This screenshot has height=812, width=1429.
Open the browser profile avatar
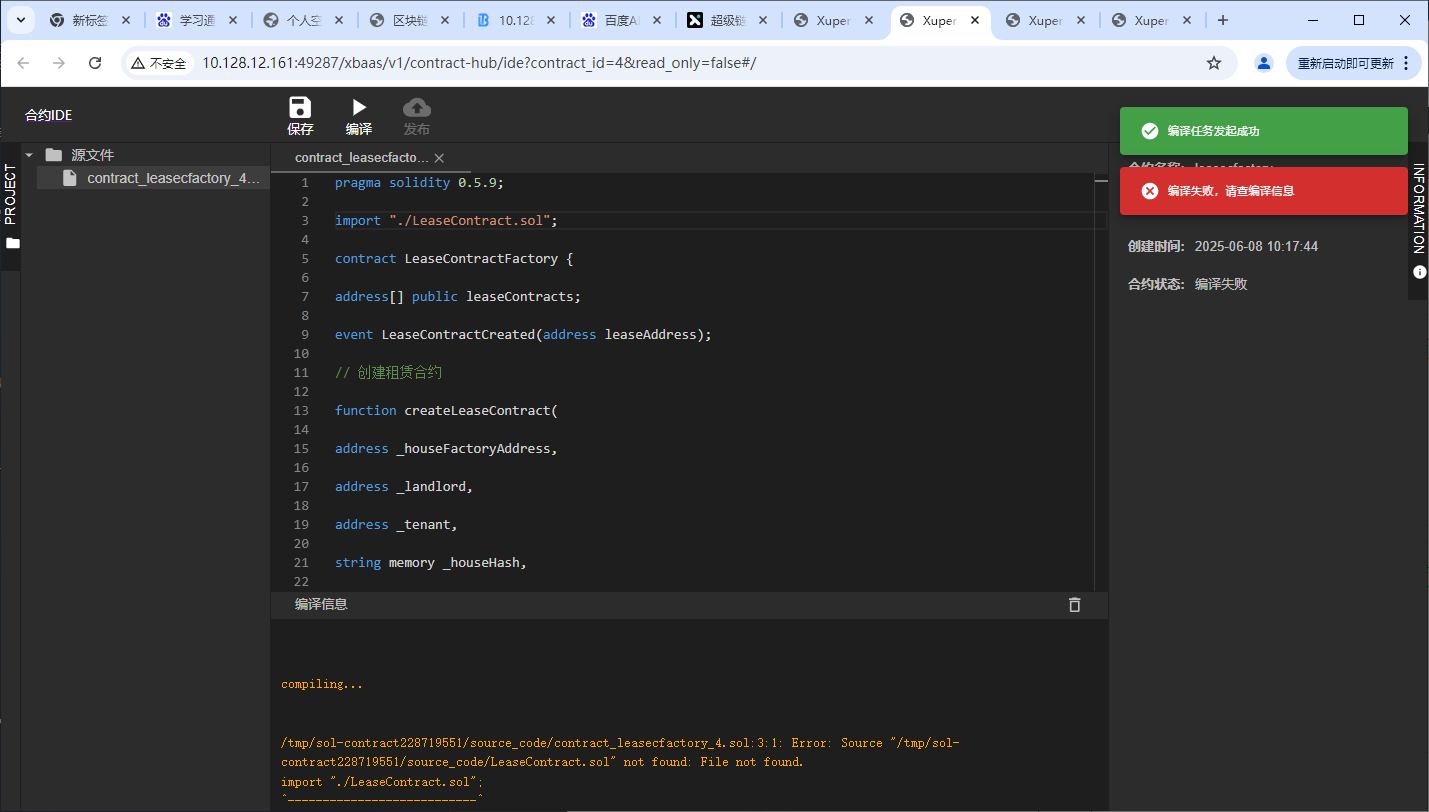tap(1264, 63)
